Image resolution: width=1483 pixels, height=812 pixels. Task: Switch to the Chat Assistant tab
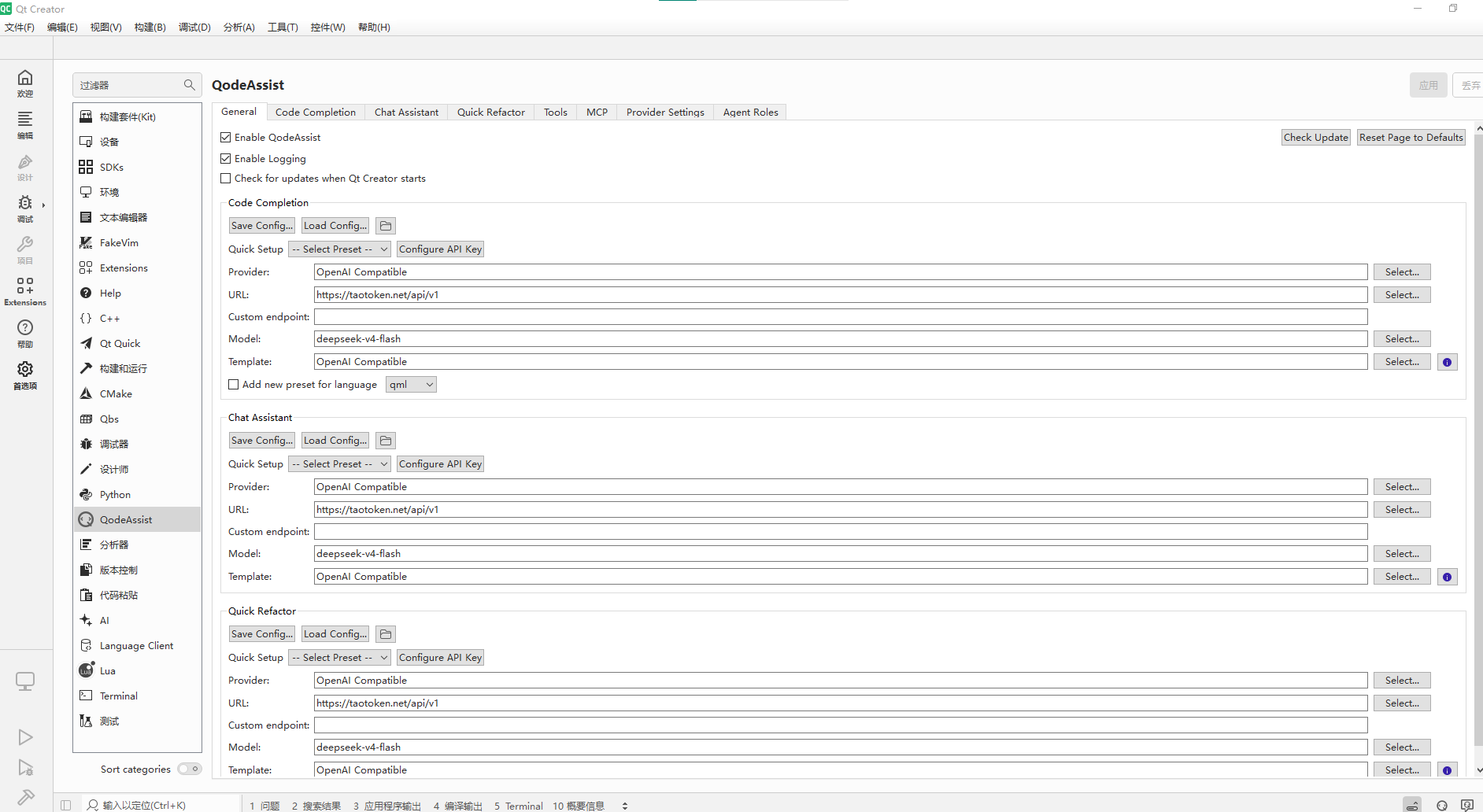(406, 113)
